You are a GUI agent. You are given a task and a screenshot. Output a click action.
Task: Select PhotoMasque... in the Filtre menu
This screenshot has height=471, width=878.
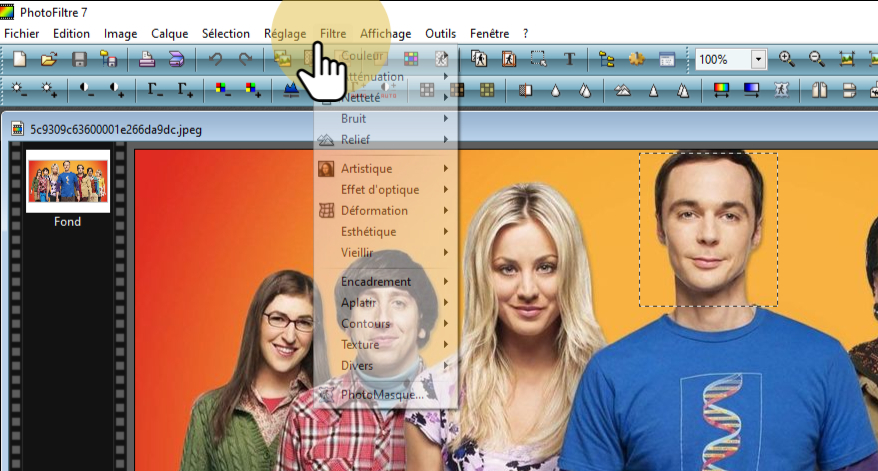coord(385,395)
